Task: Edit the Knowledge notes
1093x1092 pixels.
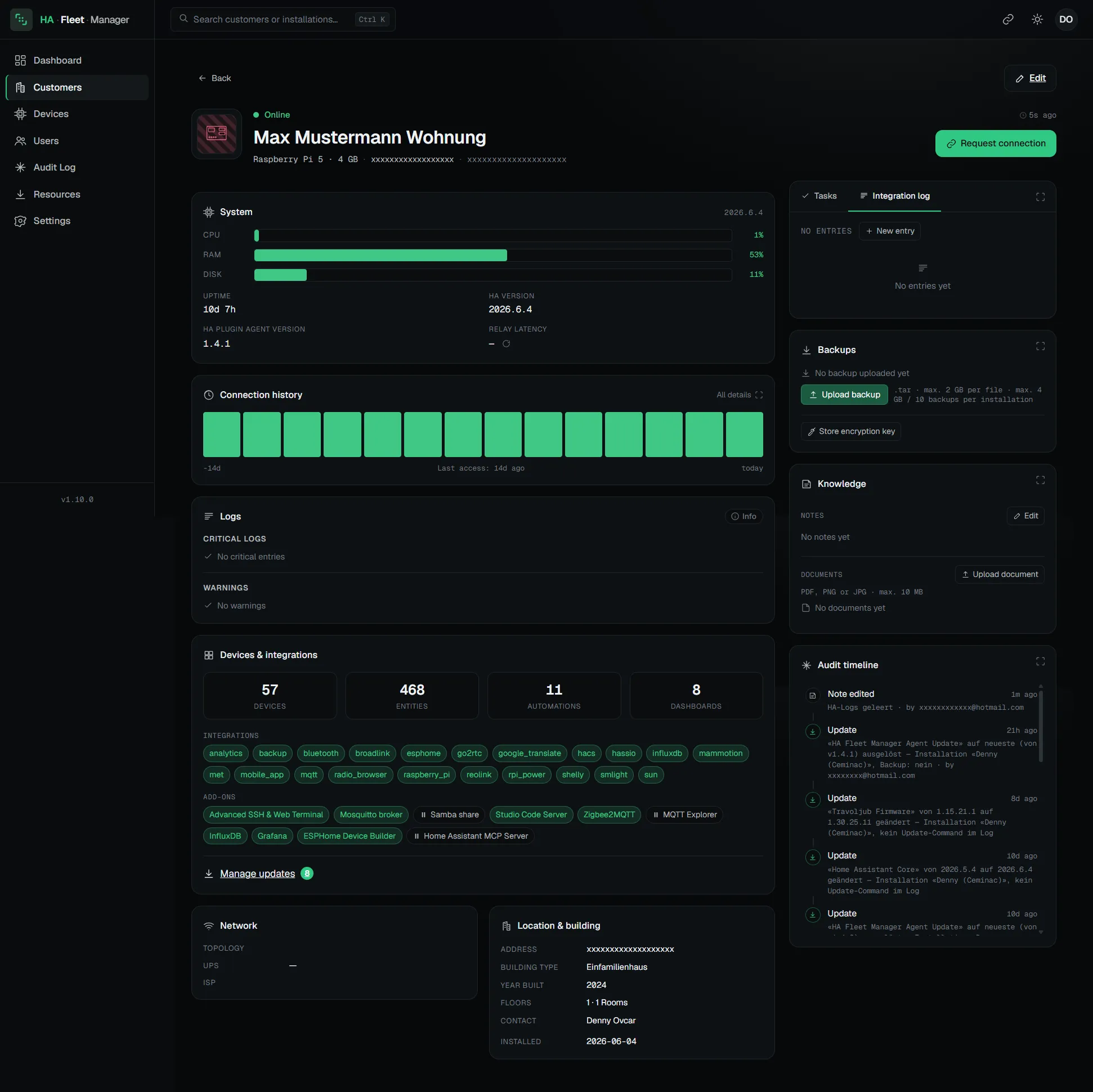Action: [1025, 516]
